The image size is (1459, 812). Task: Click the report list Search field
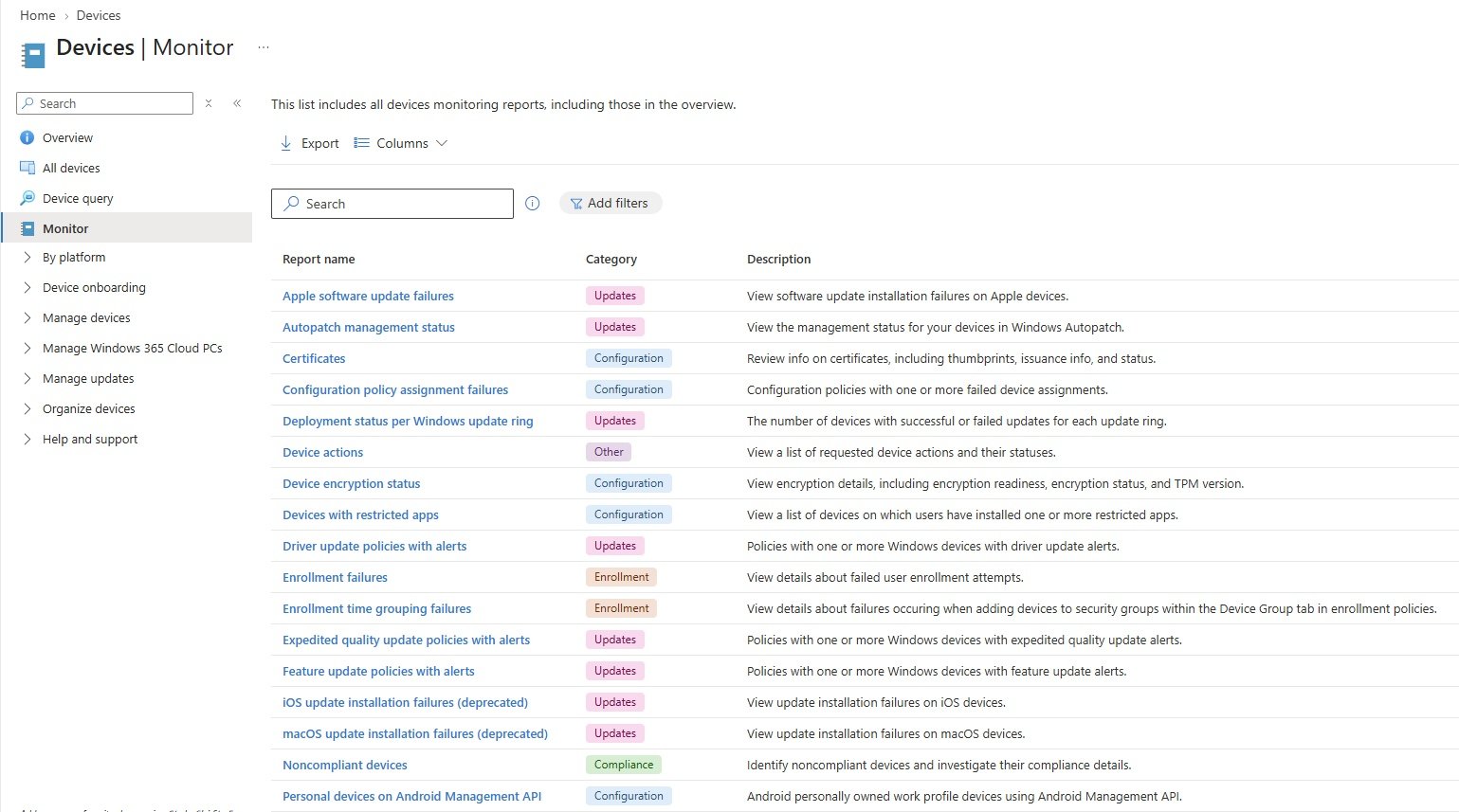[x=392, y=204]
